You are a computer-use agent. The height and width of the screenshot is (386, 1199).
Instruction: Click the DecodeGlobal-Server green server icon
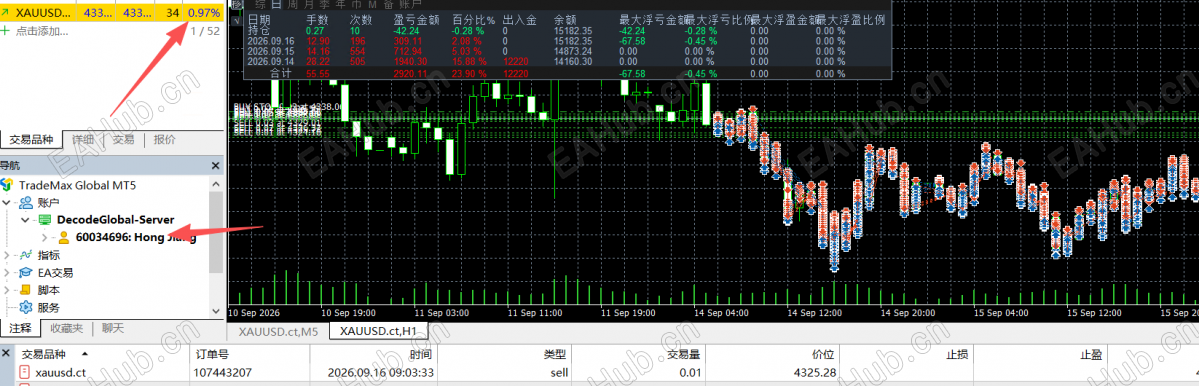(x=44, y=220)
